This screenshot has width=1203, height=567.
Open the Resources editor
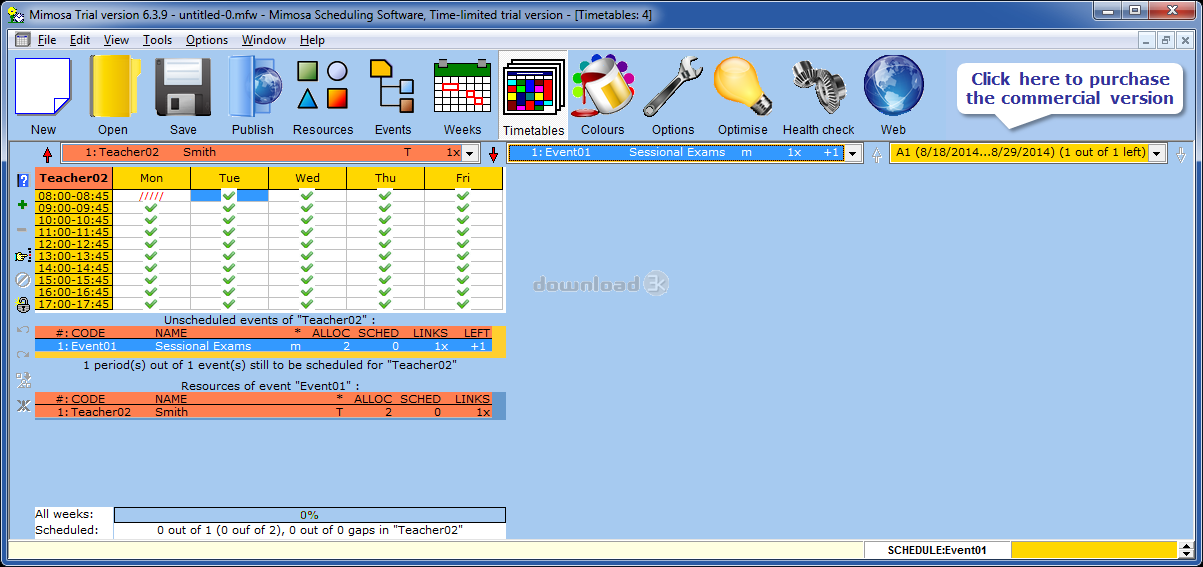pos(323,96)
